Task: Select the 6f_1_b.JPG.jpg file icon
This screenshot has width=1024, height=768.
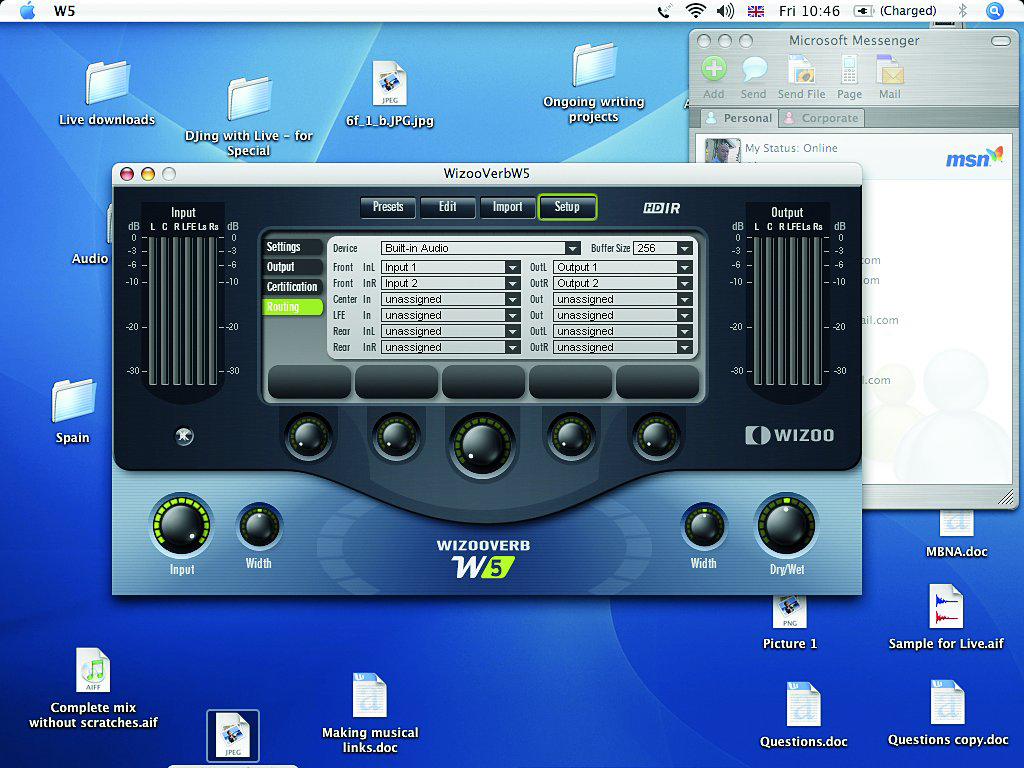Action: point(389,84)
